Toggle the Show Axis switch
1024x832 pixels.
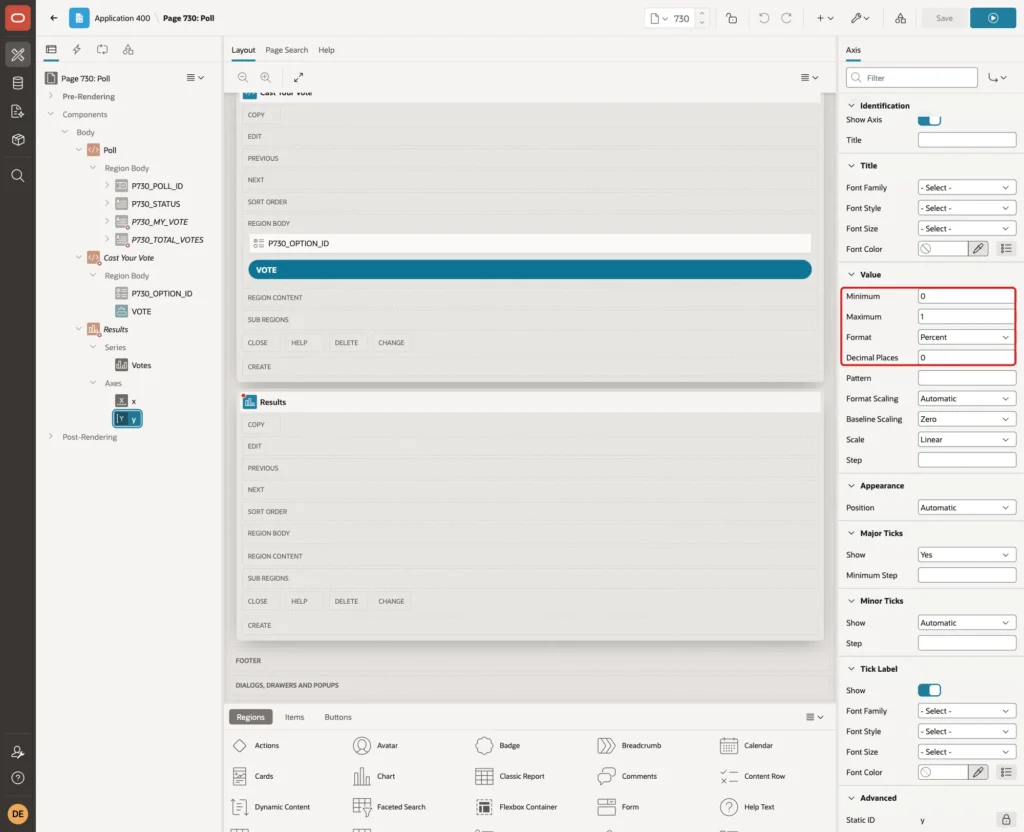pyautogui.click(x=929, y=120)
